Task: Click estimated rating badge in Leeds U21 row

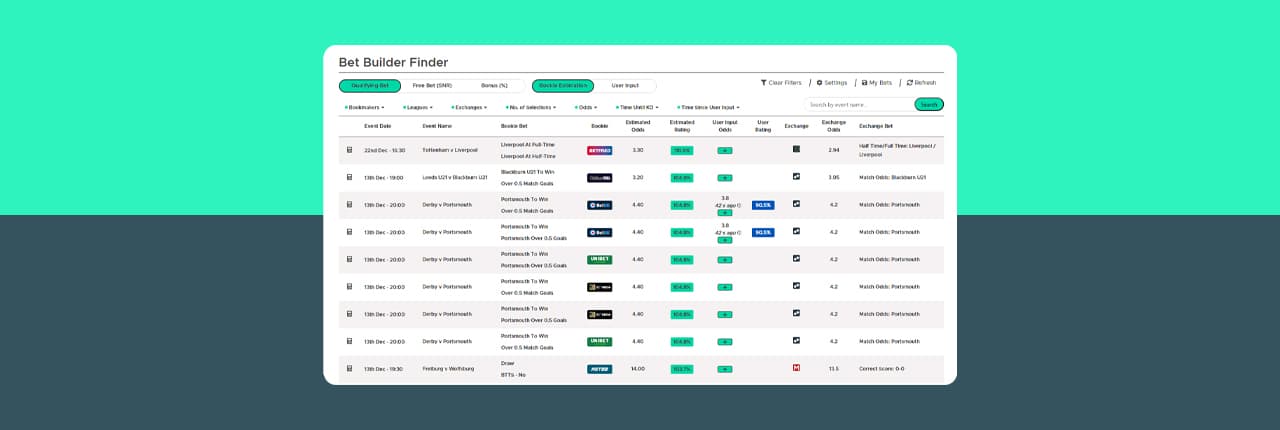Action: click(x=682, y=177)
